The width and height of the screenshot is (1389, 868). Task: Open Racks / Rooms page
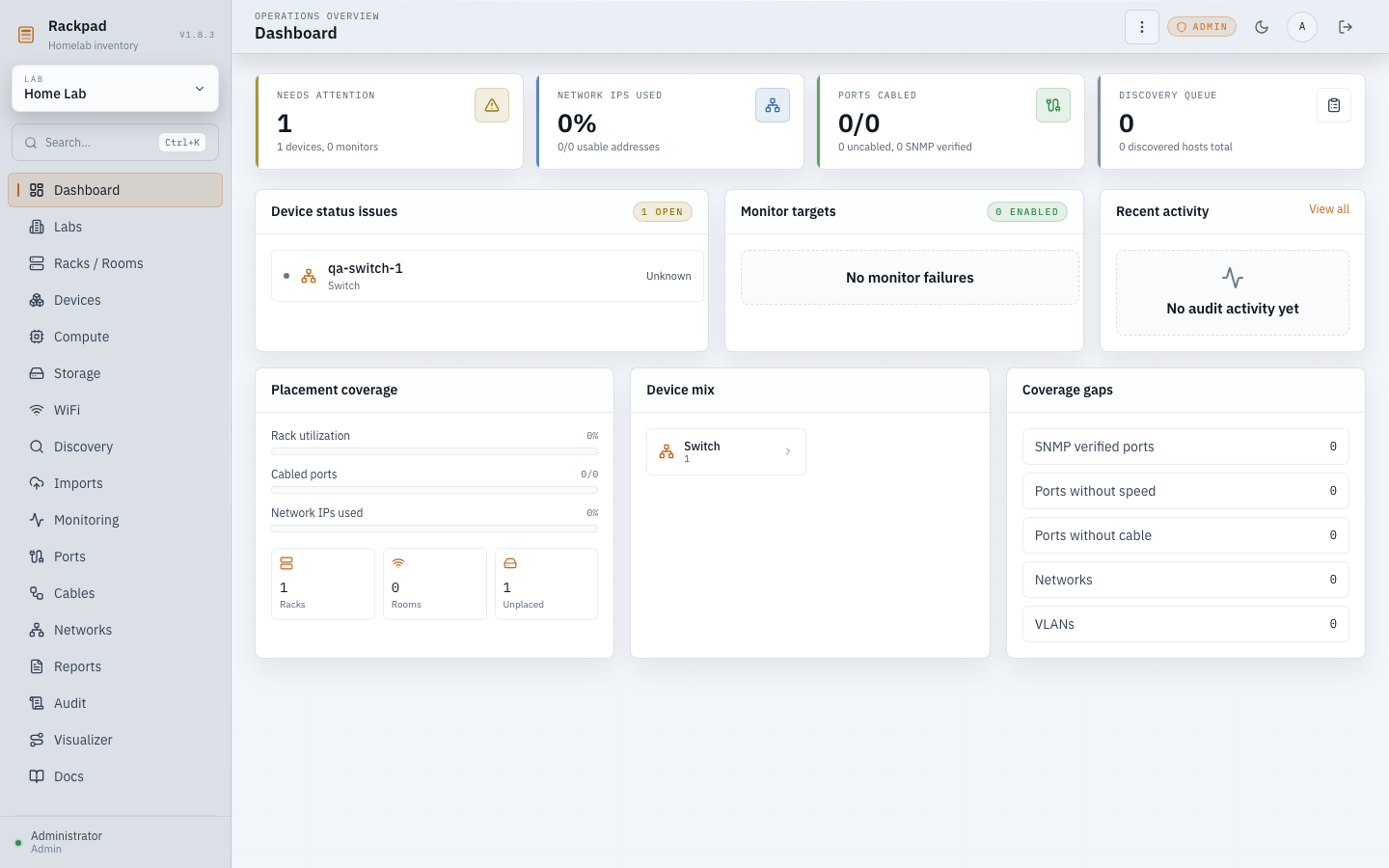point(115,263)
